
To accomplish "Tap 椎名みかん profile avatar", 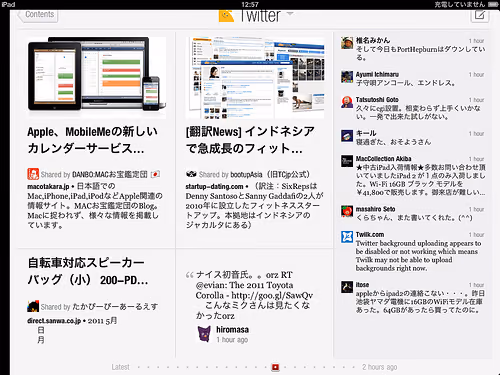I will [x=347, y=43].
